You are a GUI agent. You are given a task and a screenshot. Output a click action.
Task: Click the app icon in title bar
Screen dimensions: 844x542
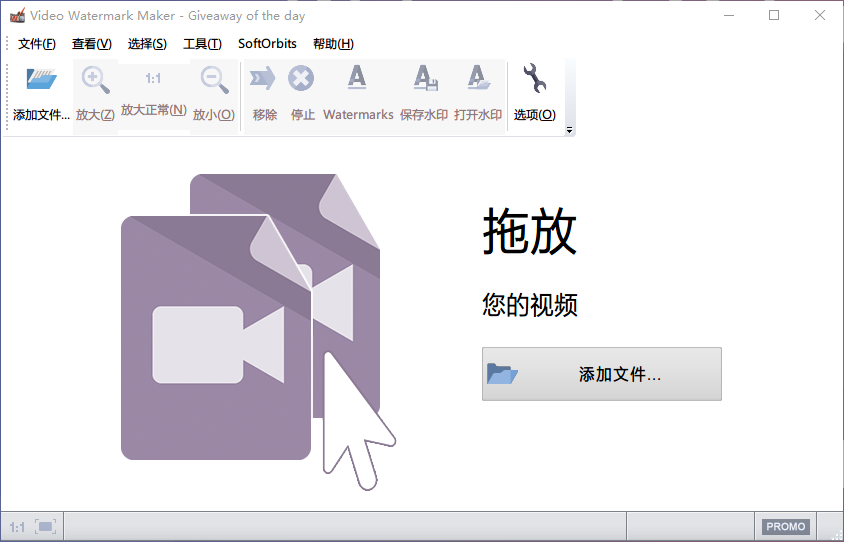coord(17,16)
